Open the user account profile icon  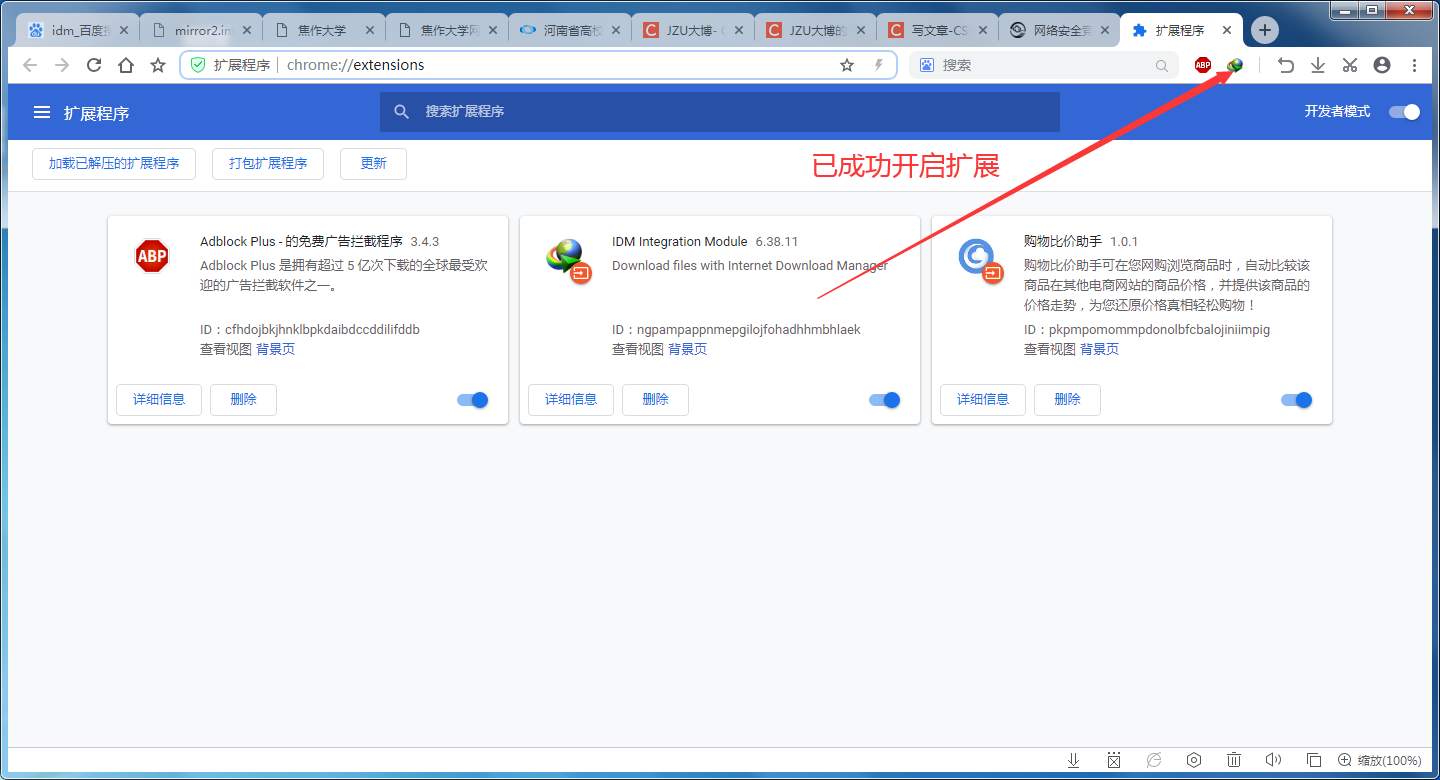[x=1382, y=65]
